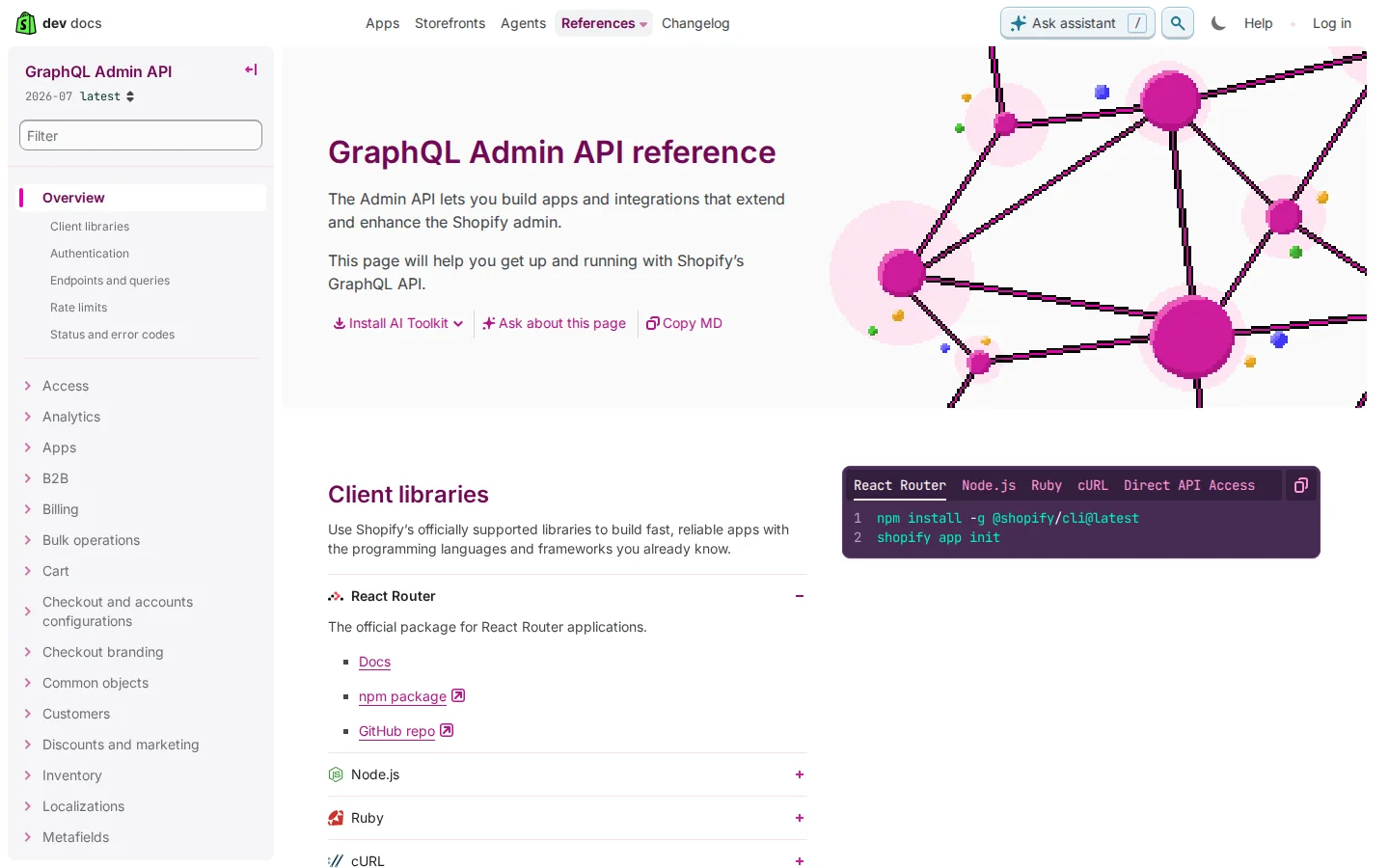Toggle dark mode moon icon
The width and height of the screenshot is (1389, 868).
tap(1218, 23)
